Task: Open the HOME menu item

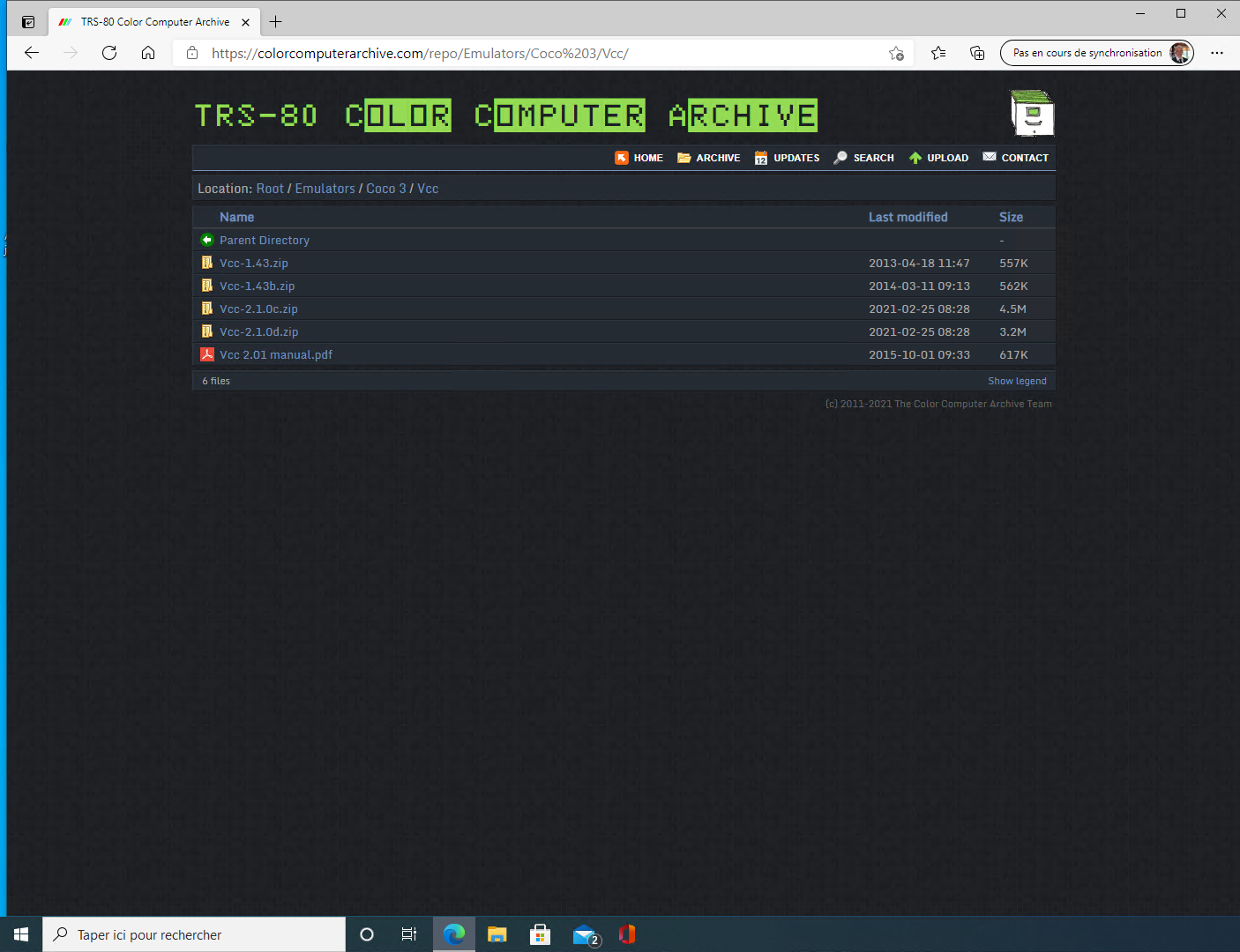Action: tap(639, 158)
